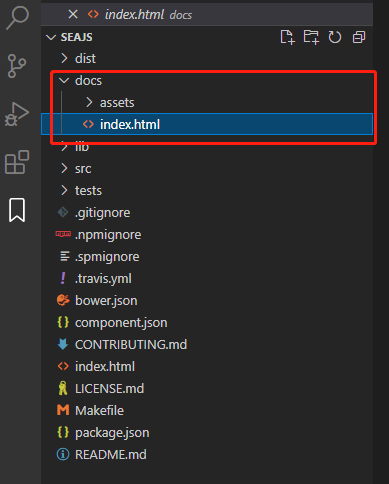Click the New File icon
The height and width of the screenshot is (484, 389).
pos(287,37)
